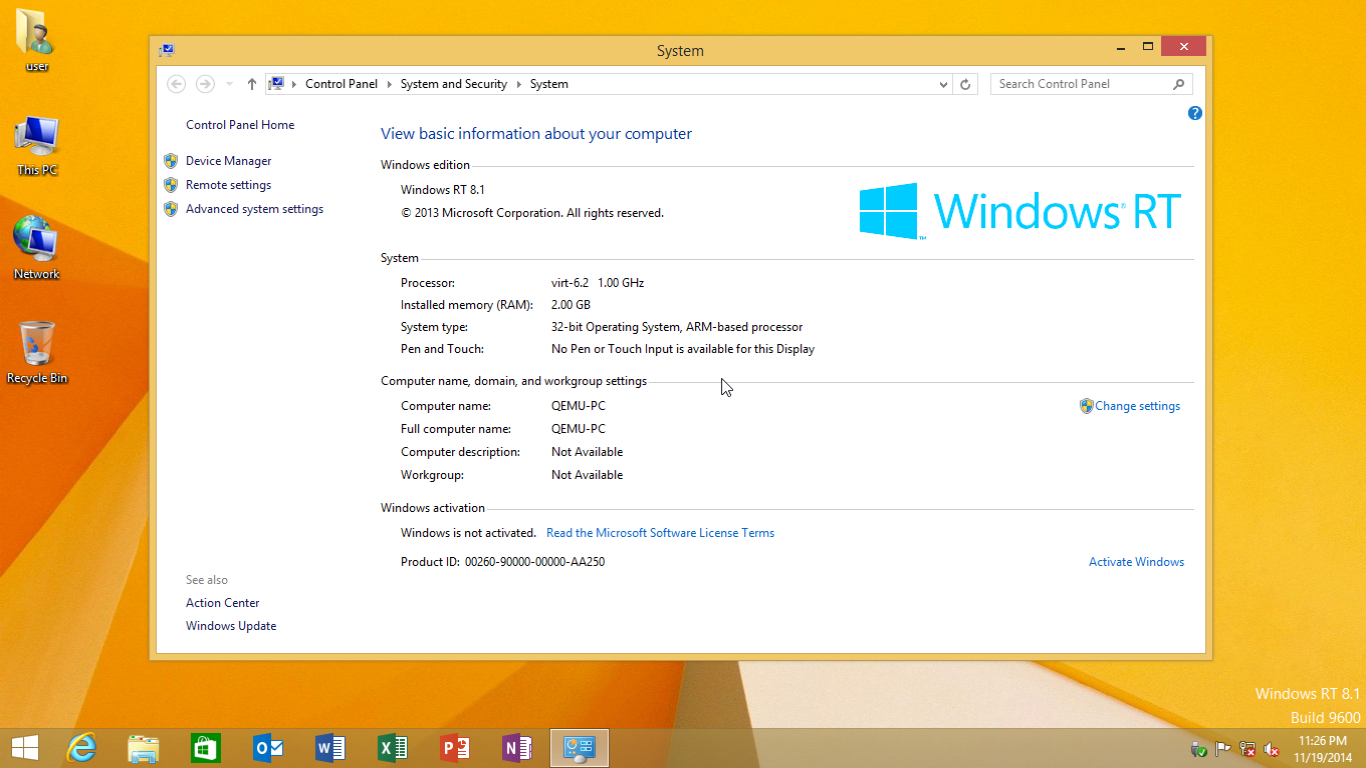Go up one level with Up arrow

coord(251,84)
